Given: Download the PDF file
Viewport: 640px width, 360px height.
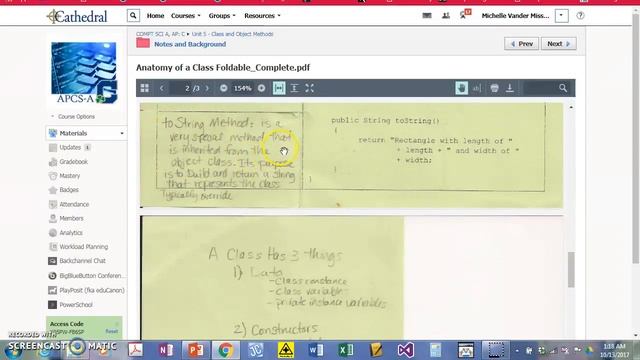Looking at the screenshot, I should coord(509,88).
